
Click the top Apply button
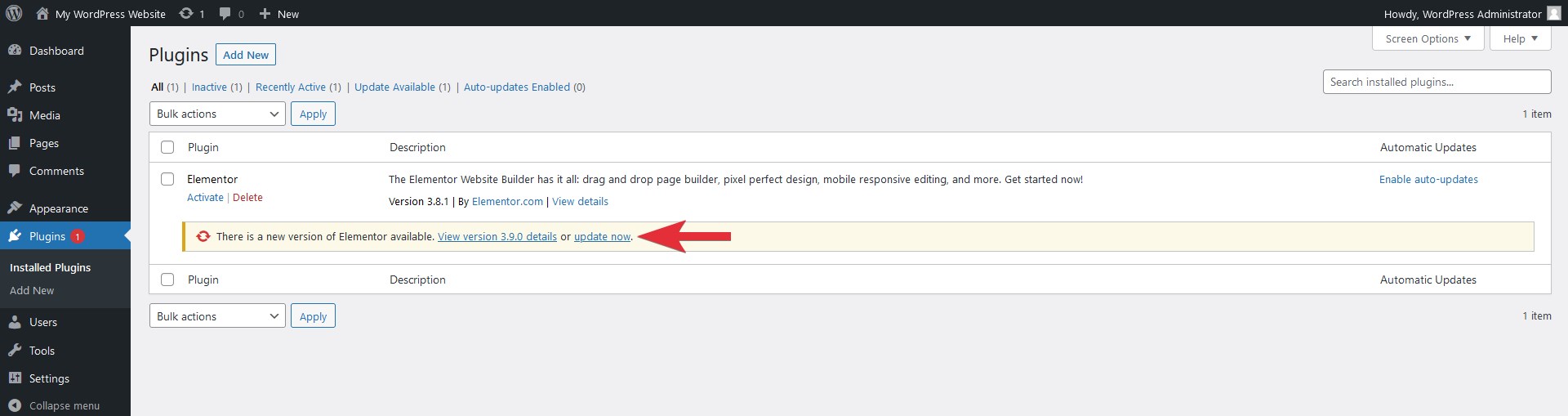coord(313,114)
